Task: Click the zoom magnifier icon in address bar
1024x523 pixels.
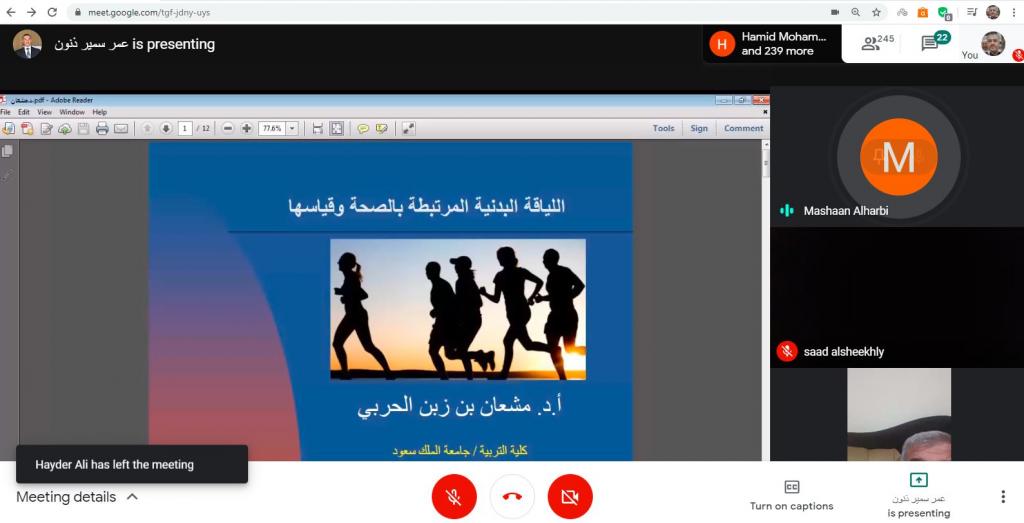Action: (856, 12)
